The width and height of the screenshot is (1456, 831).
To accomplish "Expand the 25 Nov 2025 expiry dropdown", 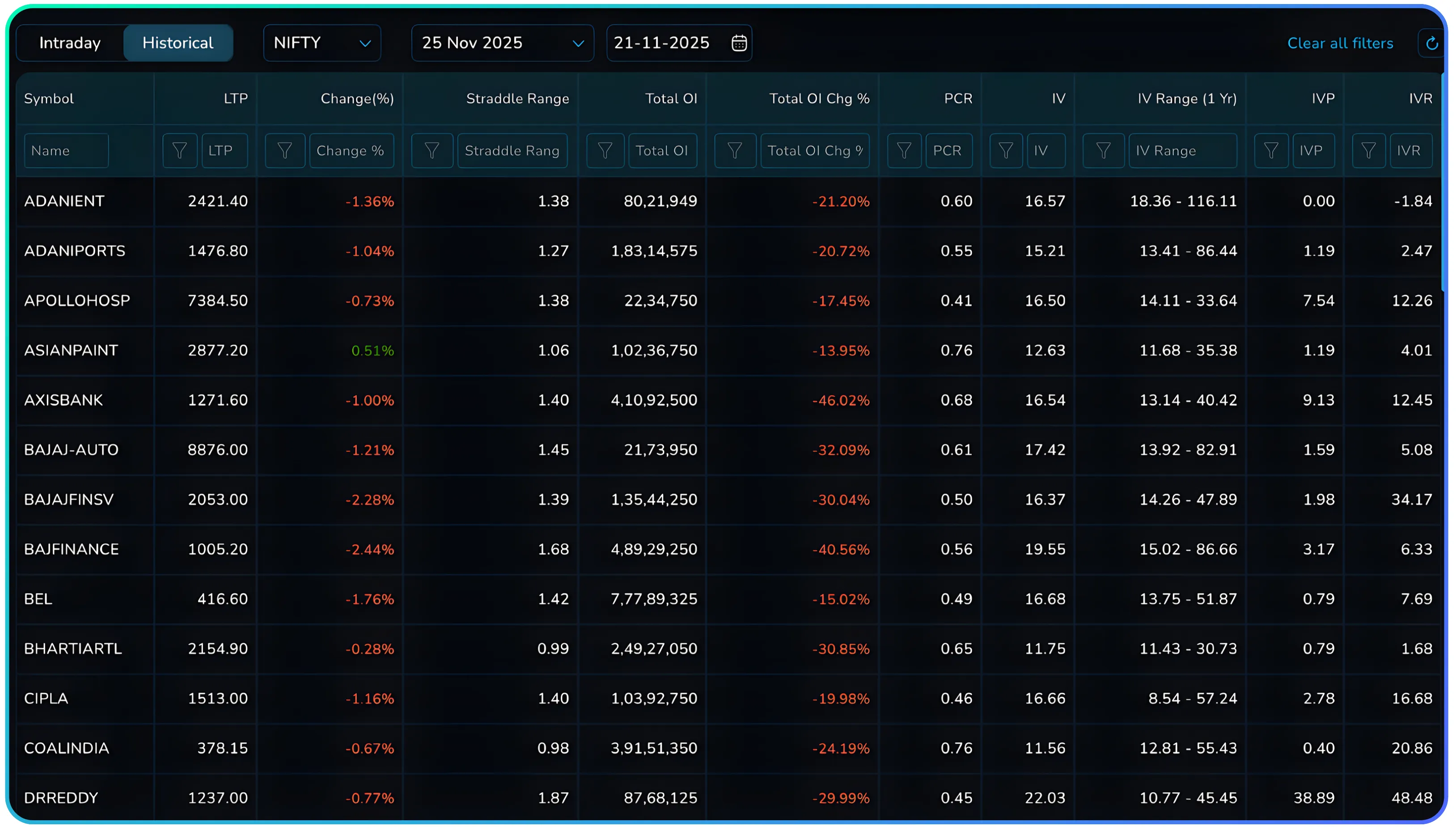I will point(501,43).
